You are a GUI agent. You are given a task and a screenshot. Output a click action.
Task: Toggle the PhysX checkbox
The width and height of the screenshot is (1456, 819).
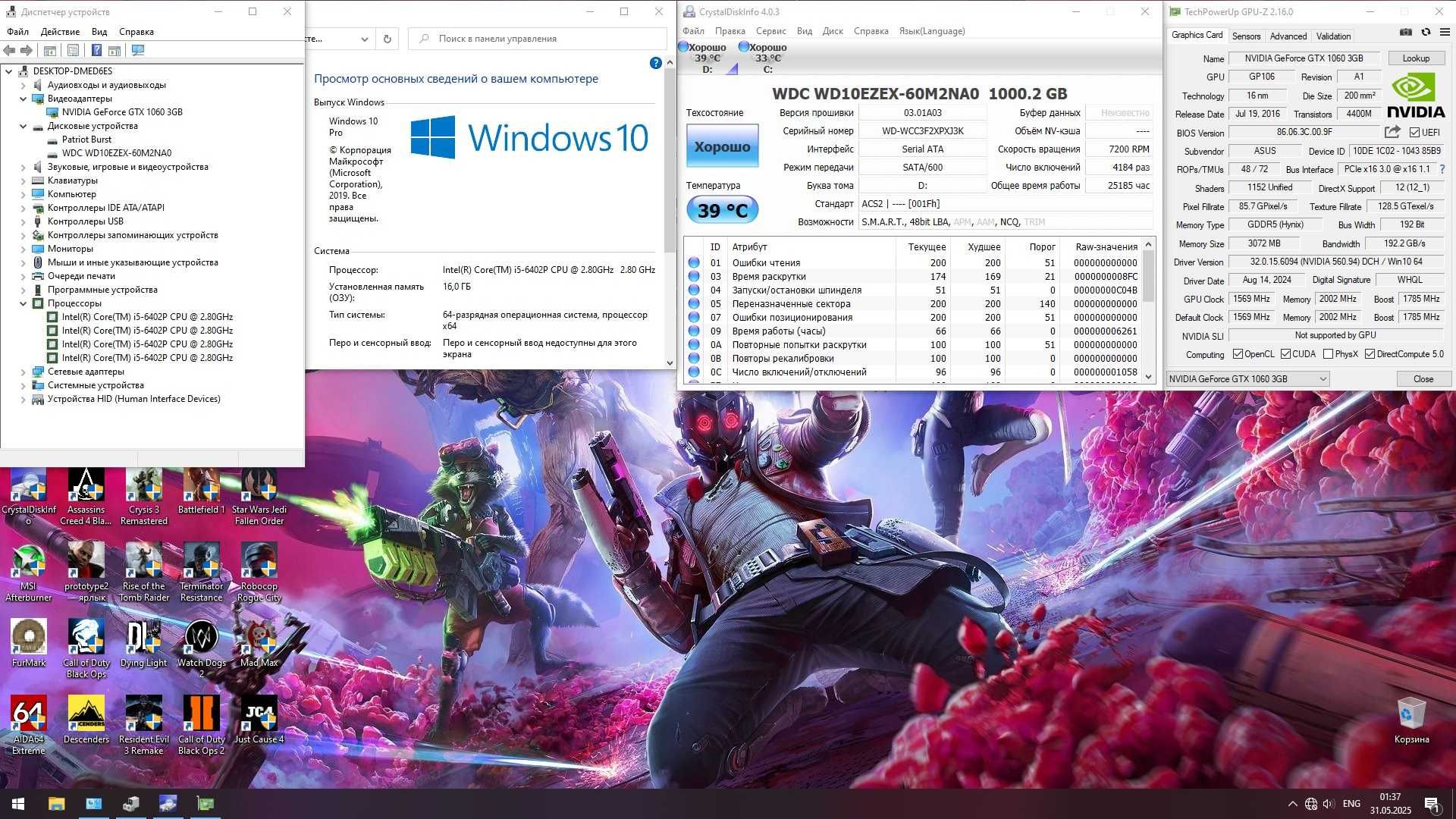(1328, 354)
